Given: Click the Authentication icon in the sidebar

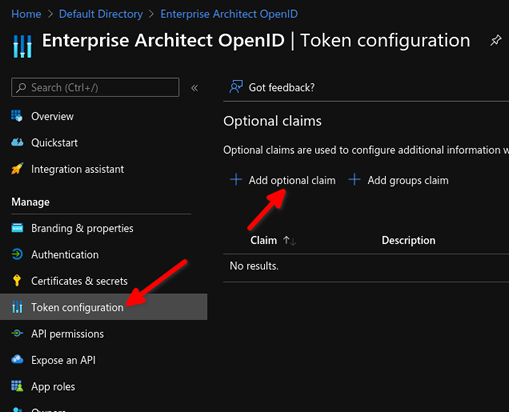Looking at the screenshot, I should pos(17,254).
